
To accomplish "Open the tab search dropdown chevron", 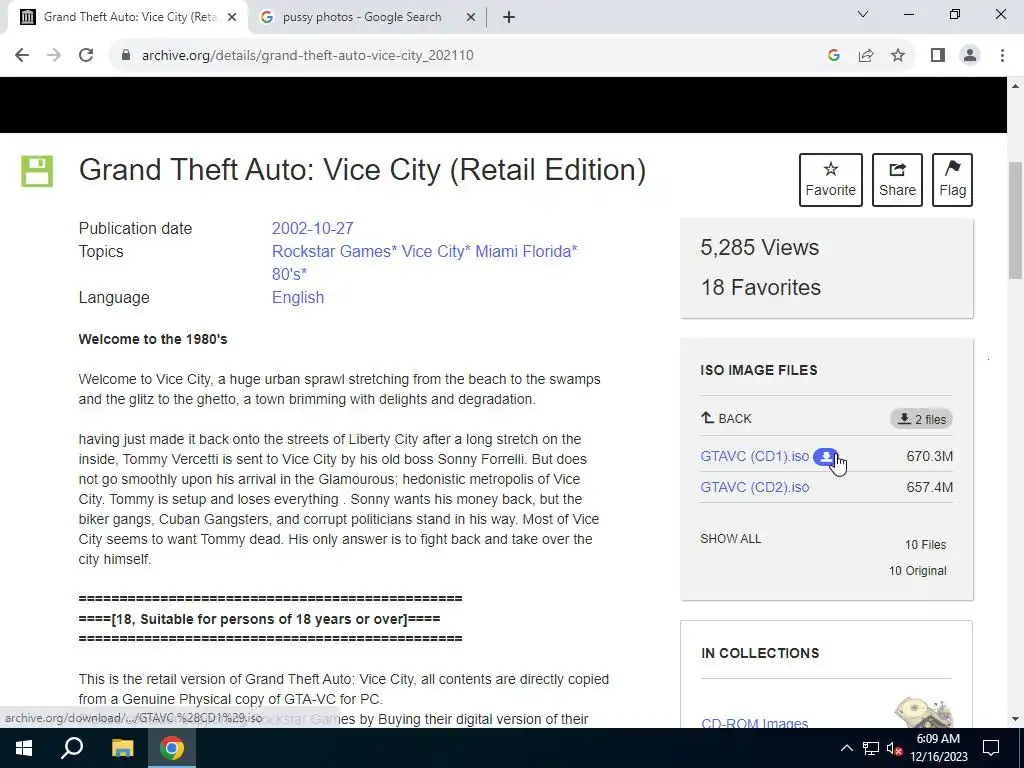I will 863,14.
